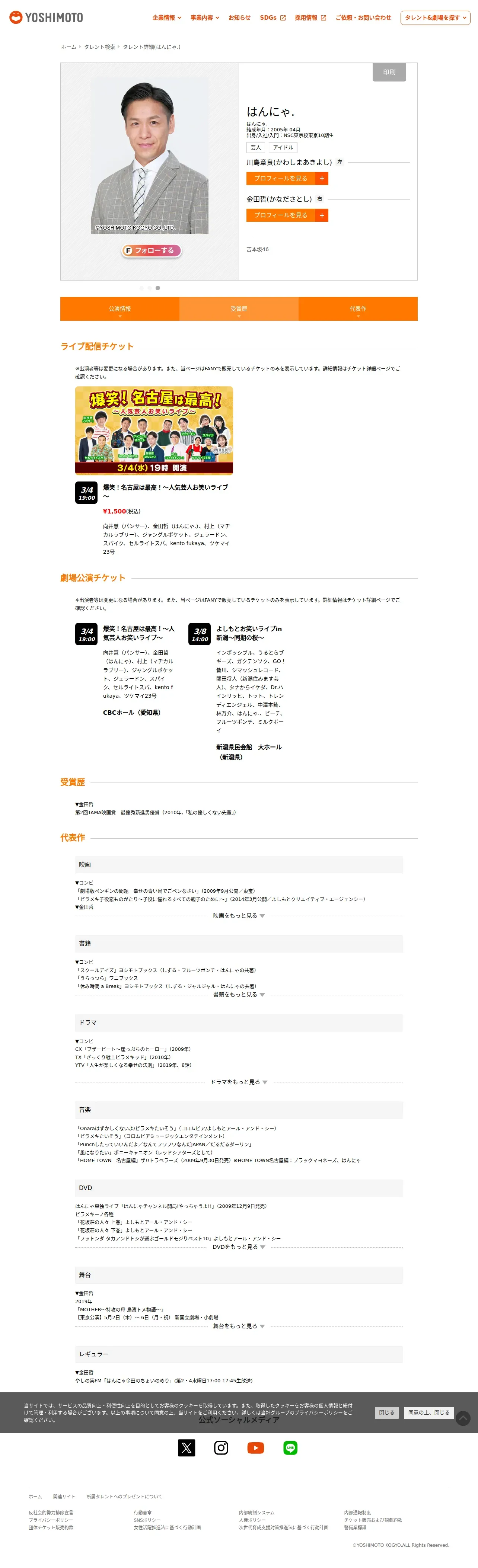The image size is (478, 1568).
Task: Jump to the 公演情報 tab
Action: click(120, 308)
